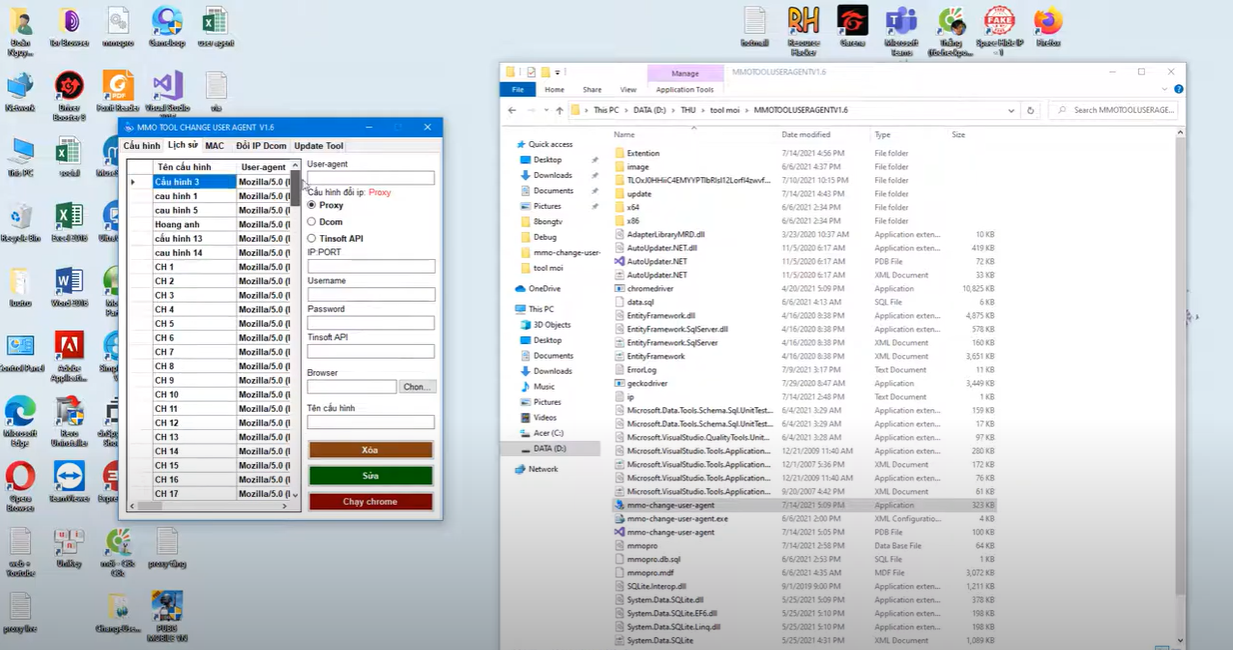
Task: Open the Firefox desktop shortcut
Action: click(x=1048, y=22)
